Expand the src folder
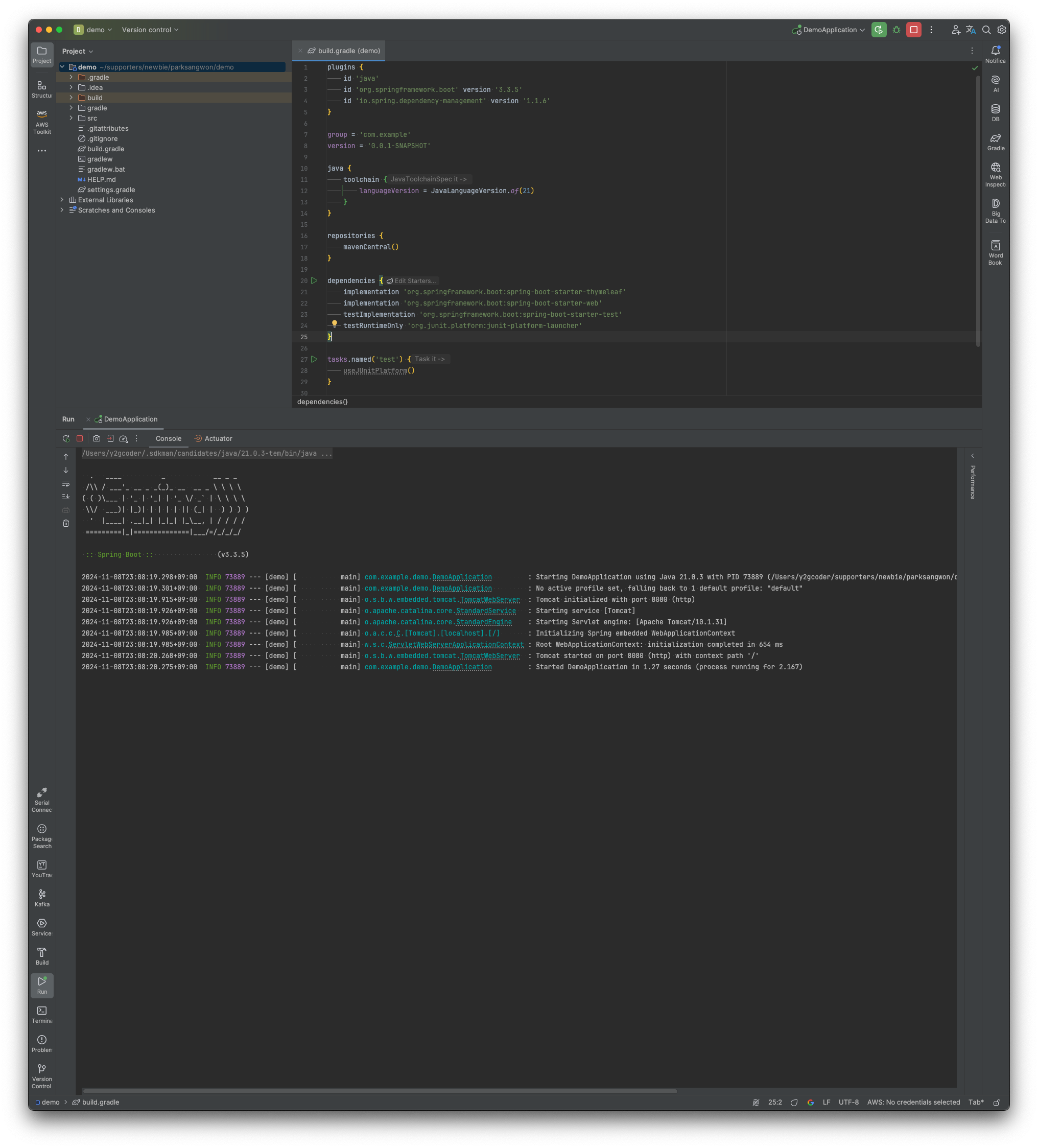The width and height of the screenshot is (1038, 1148). [x=70, y=119]
